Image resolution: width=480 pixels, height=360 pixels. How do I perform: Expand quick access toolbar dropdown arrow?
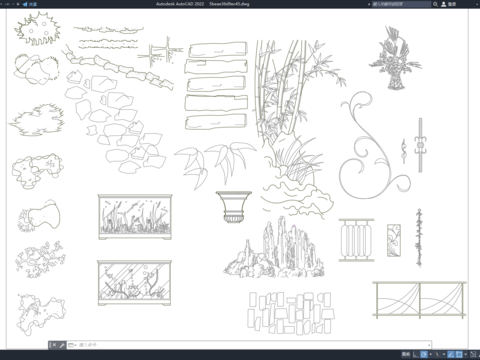point(18,4)
